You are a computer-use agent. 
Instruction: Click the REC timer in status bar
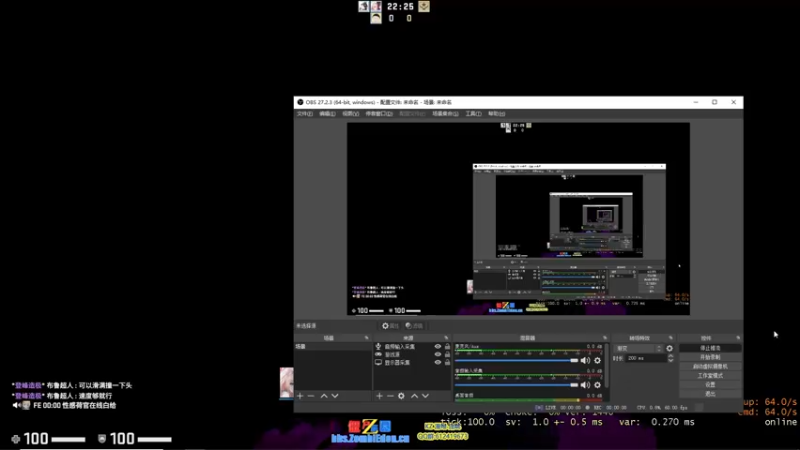click(x=606, y=408)
